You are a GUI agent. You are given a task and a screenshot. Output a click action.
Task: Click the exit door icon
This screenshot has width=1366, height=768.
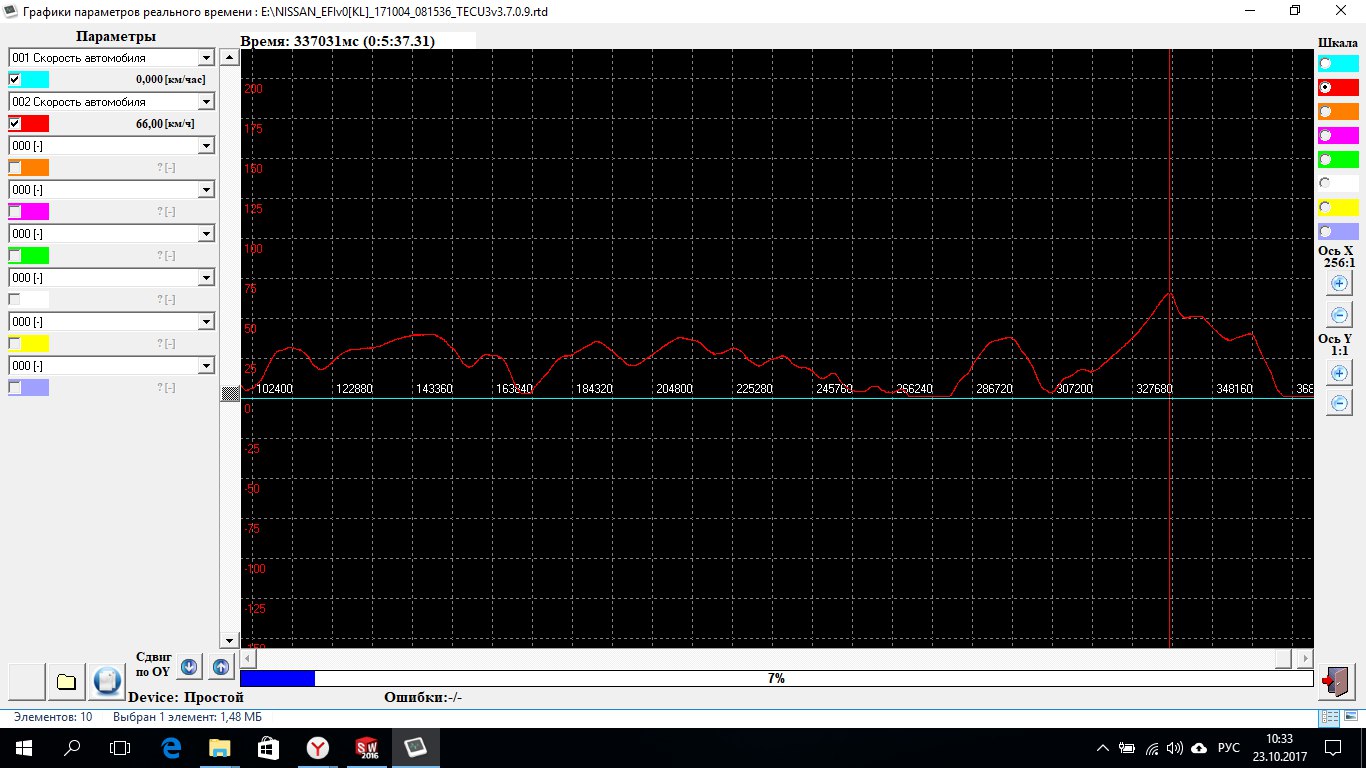click(x=1335, y=682)
